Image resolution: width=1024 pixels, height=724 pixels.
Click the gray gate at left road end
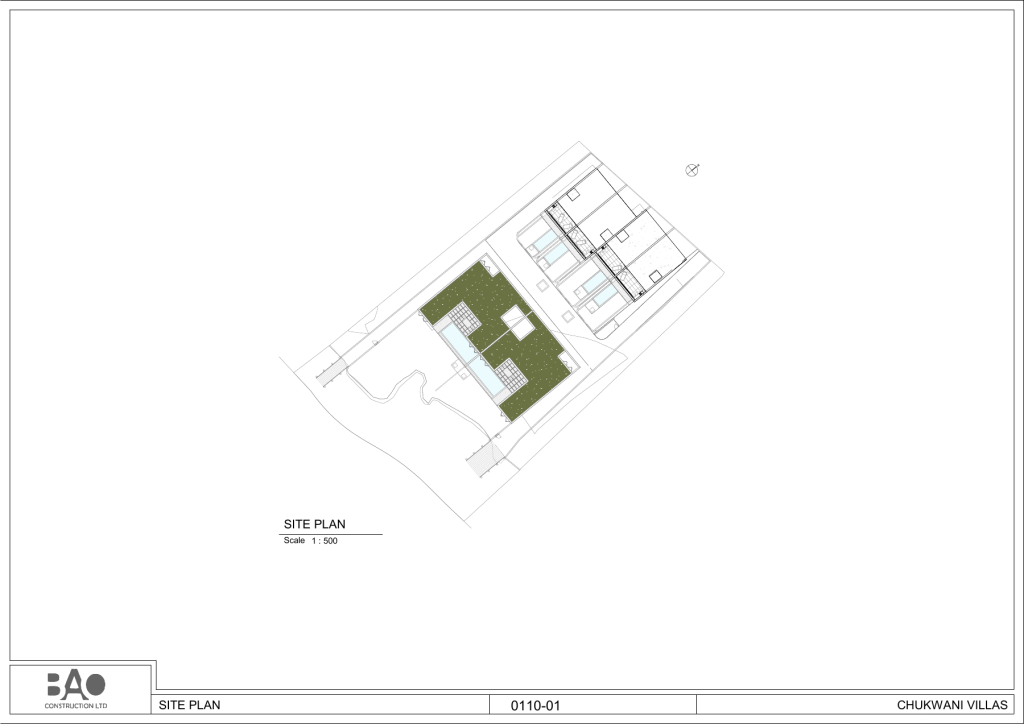click(x=330, y=373)
